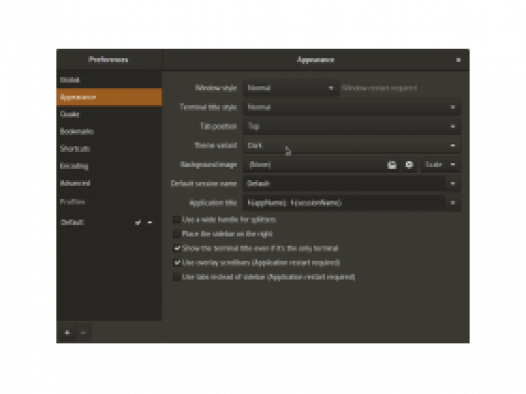Remove profile with the minus button

point(83,332)
